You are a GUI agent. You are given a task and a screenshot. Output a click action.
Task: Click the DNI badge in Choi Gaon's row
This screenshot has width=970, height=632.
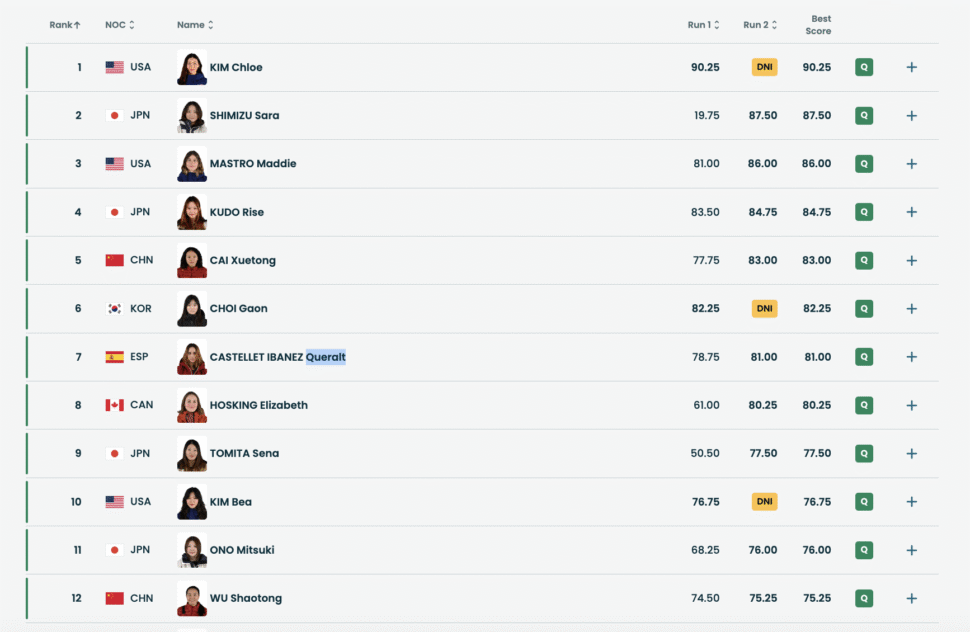[765, 309]
